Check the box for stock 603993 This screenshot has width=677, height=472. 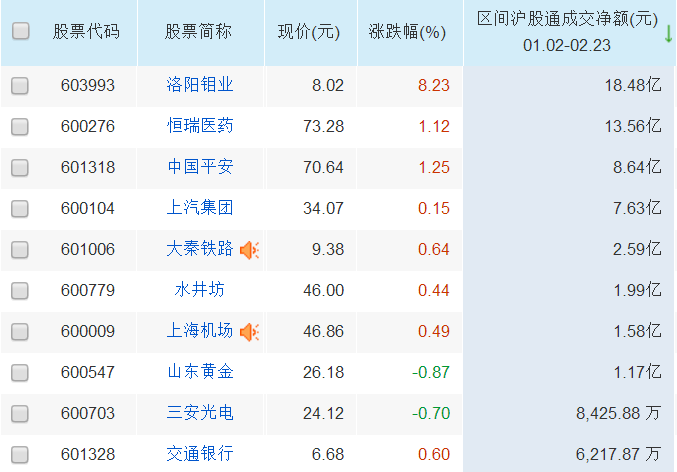pos(20,86)
